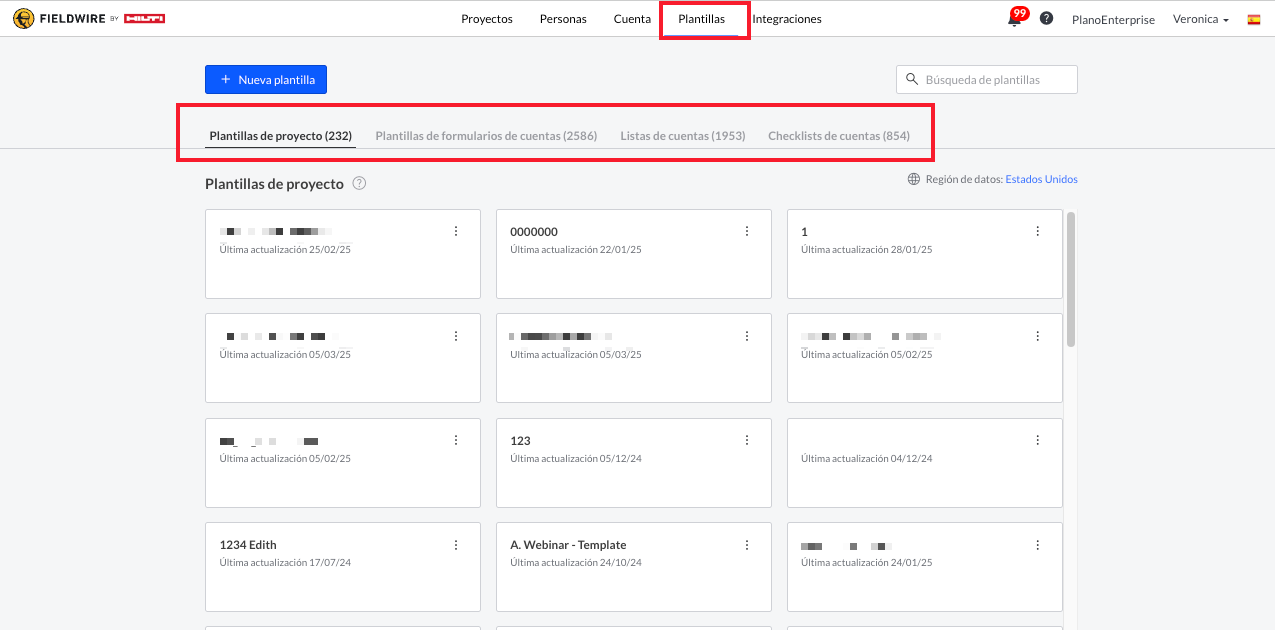
Task: Click the Fieldwire logo
Action: (x=88, y=19)
